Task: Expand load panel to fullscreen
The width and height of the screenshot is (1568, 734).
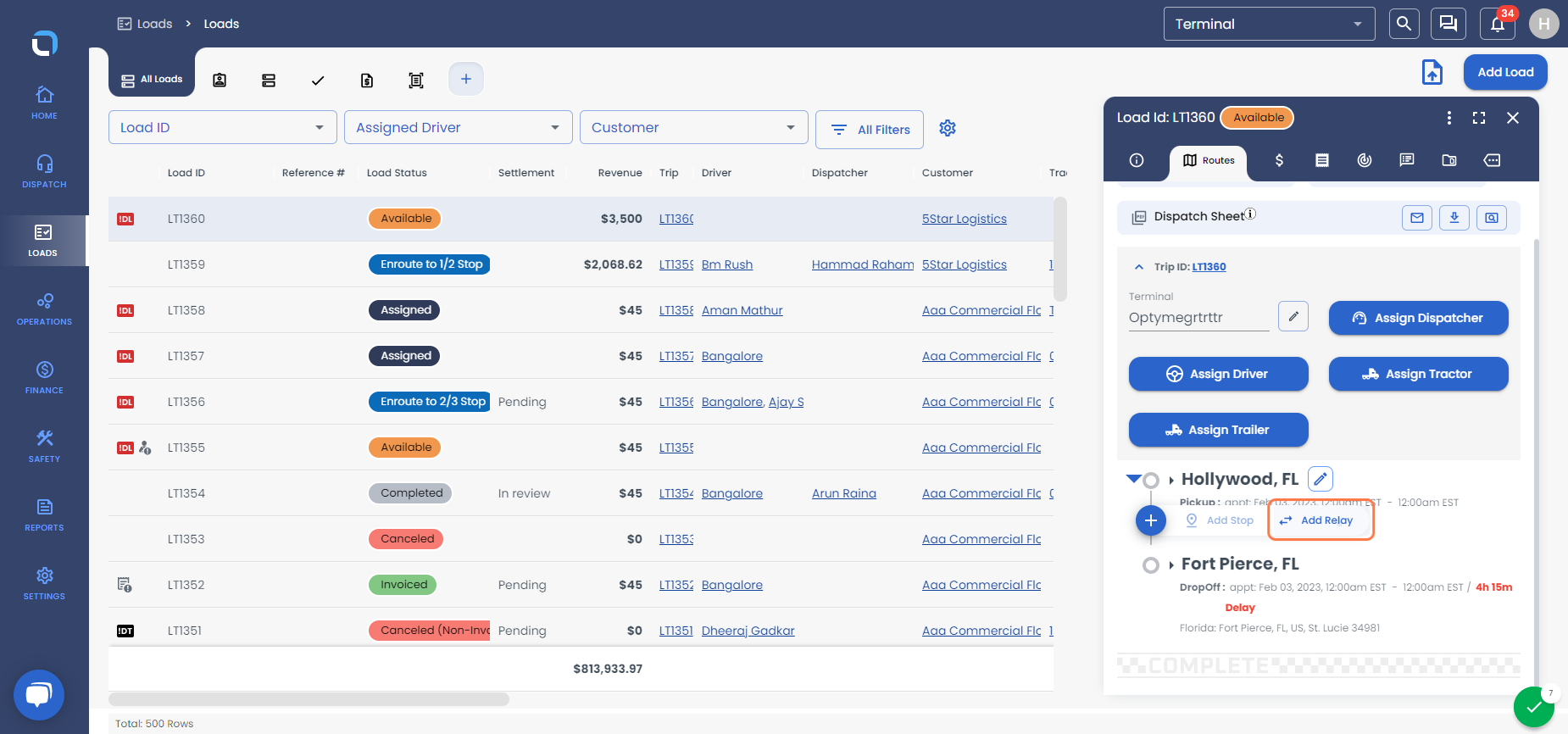Action: [x=1479, y=118]
